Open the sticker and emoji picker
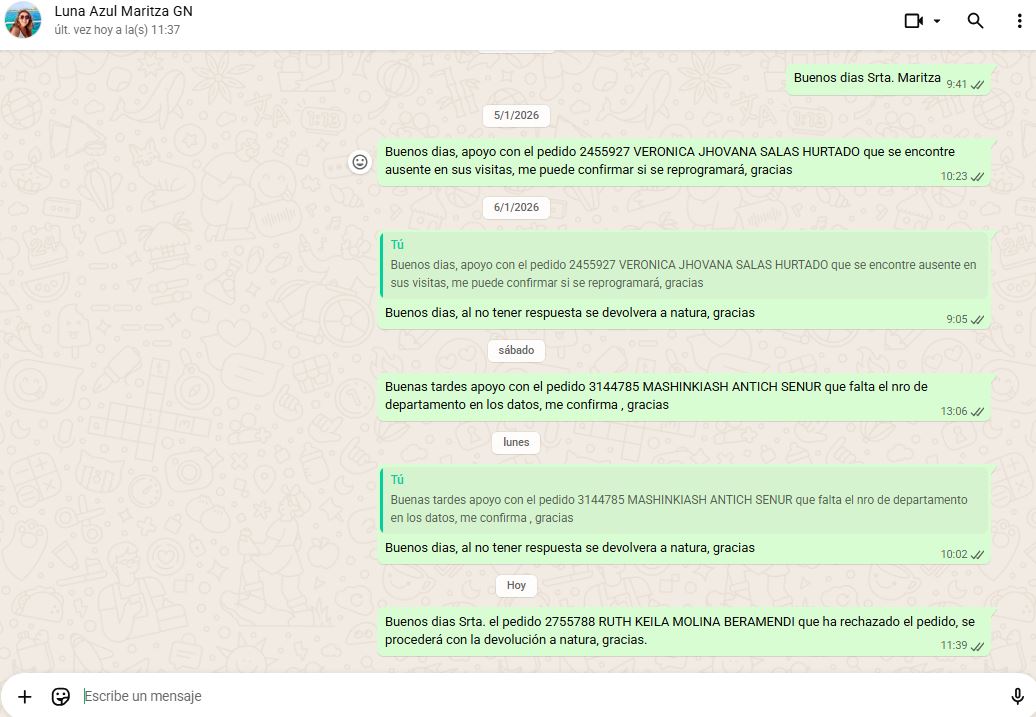The width and height of the screenshot is (1036, 717). tap(61, 696)
